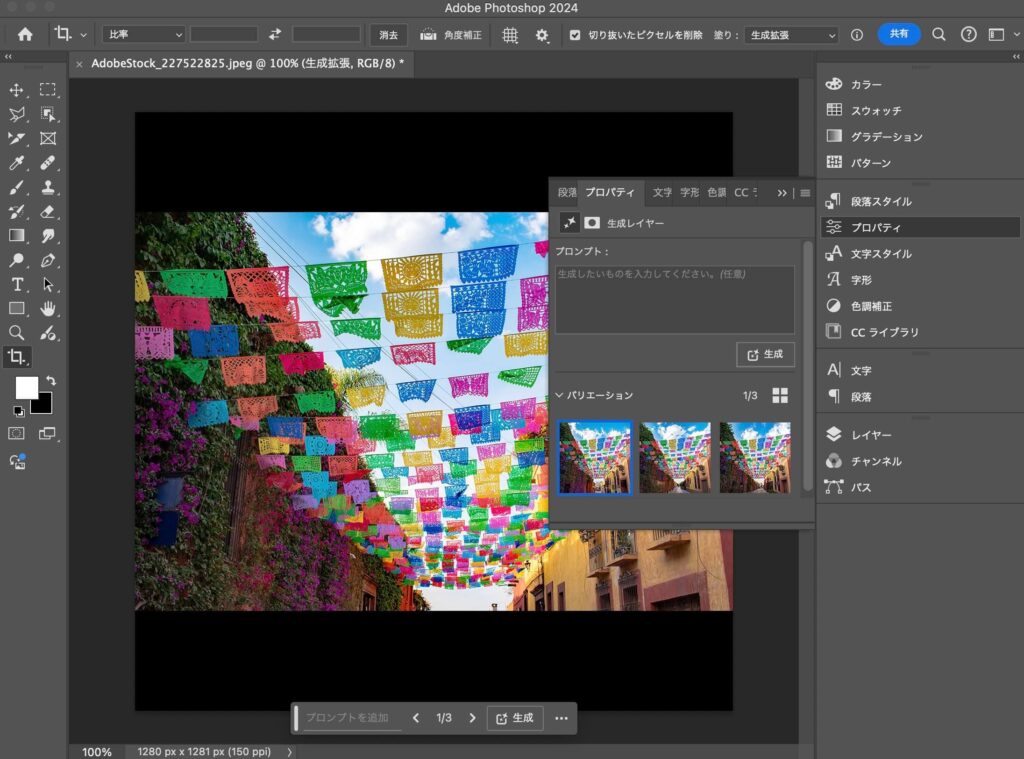Click the 共有 share button
Image resolution: width=1024 pixels, height=759 pixels.
click(x=898, y=34)
